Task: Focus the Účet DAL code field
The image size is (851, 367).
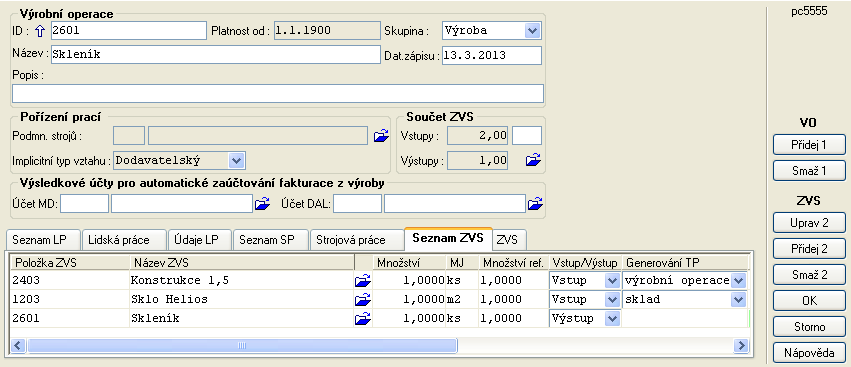Action: pyautogui.click(x=358, y=204)
